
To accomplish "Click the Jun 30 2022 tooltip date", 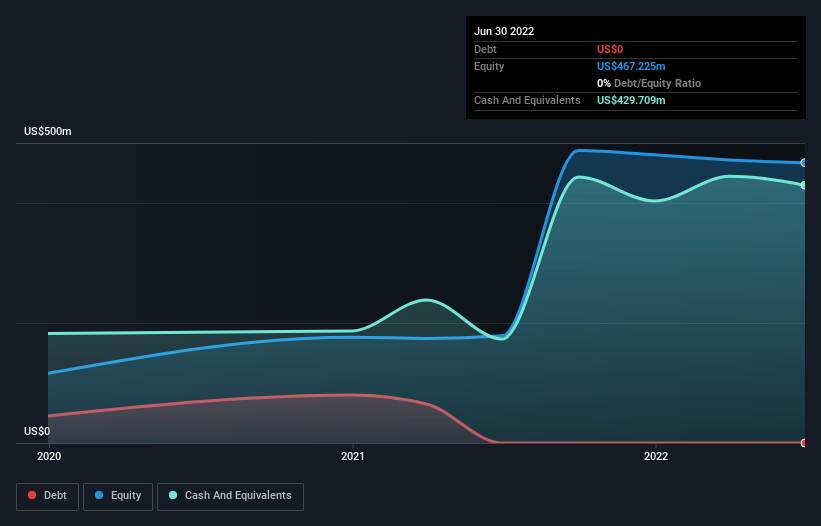I will pyautogui.click(x=504, y=31).
